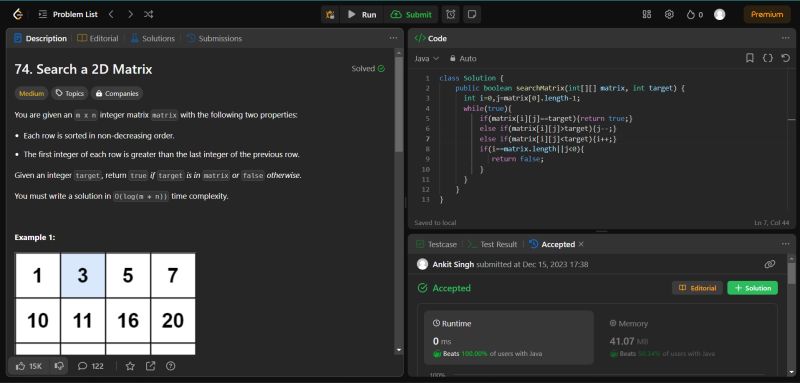
Task: Open the settings gear in top bar
Action: tap(669, 14)
